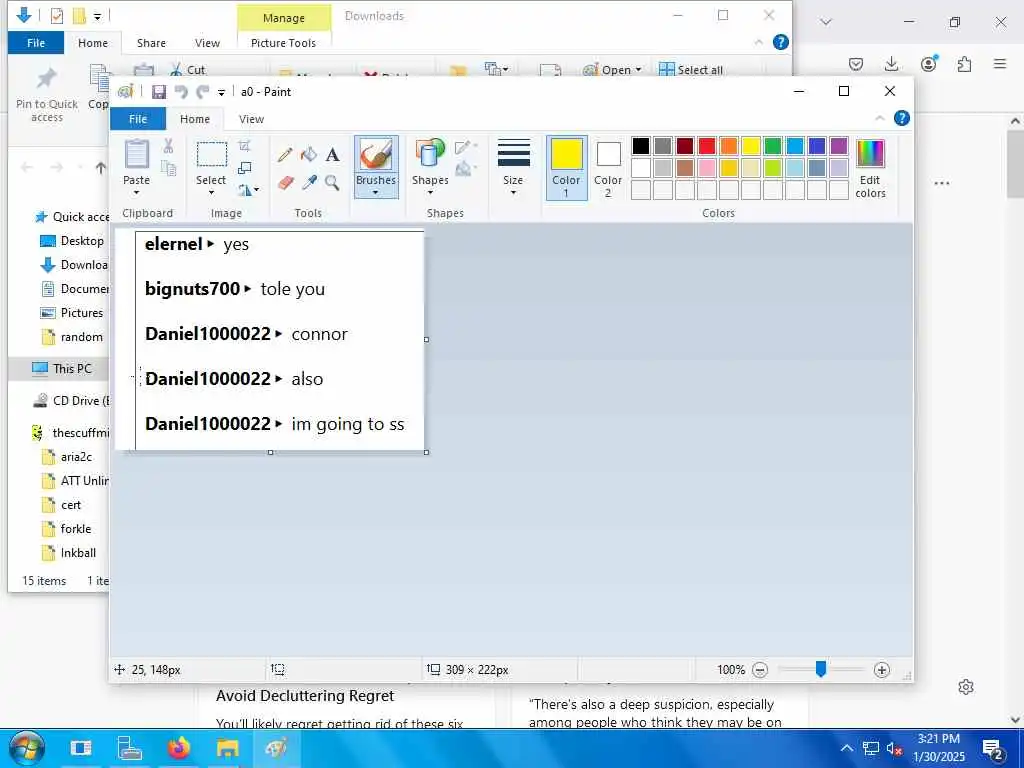Switch to the Paint View tab
1024x768 pixels.
pyautogui.click(x=251, y=119)
